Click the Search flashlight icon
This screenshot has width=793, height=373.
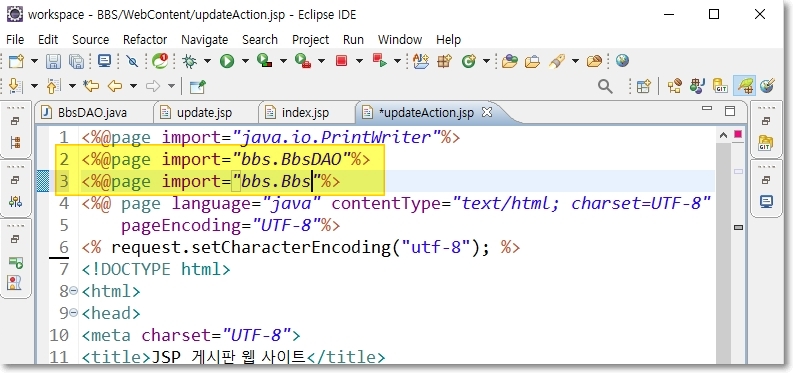click(x=557, y=61)
